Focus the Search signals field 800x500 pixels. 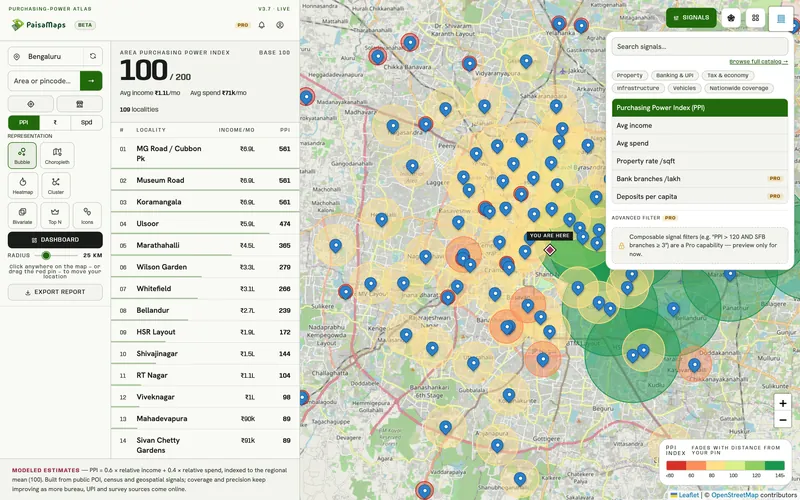[699, 46]
